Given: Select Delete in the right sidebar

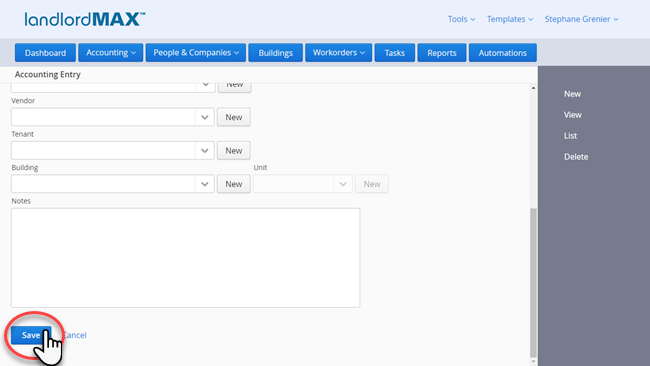Looking at the screenshot, I should (576, 157).
